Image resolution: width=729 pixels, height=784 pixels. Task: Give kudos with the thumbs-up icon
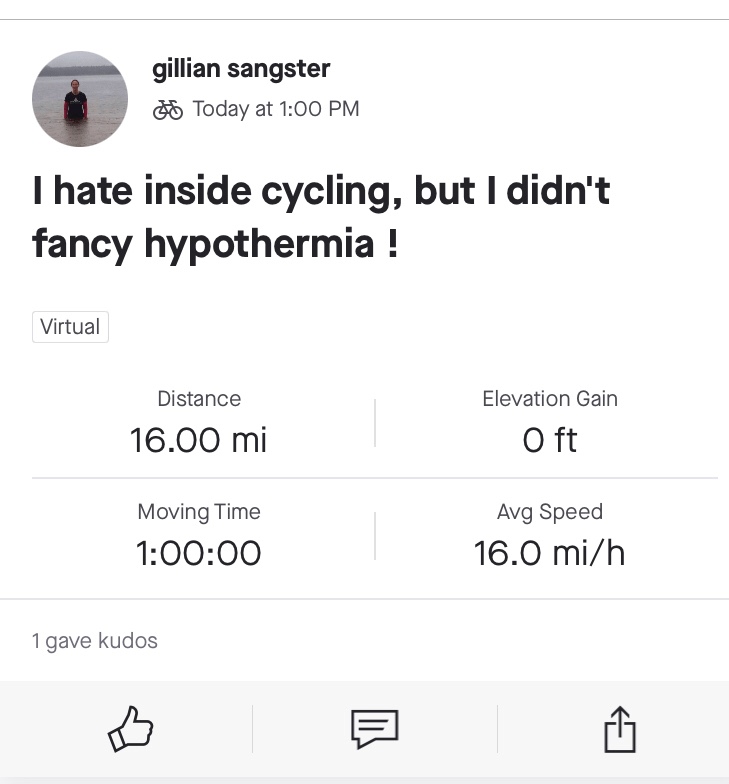click(x=131, y=729)
